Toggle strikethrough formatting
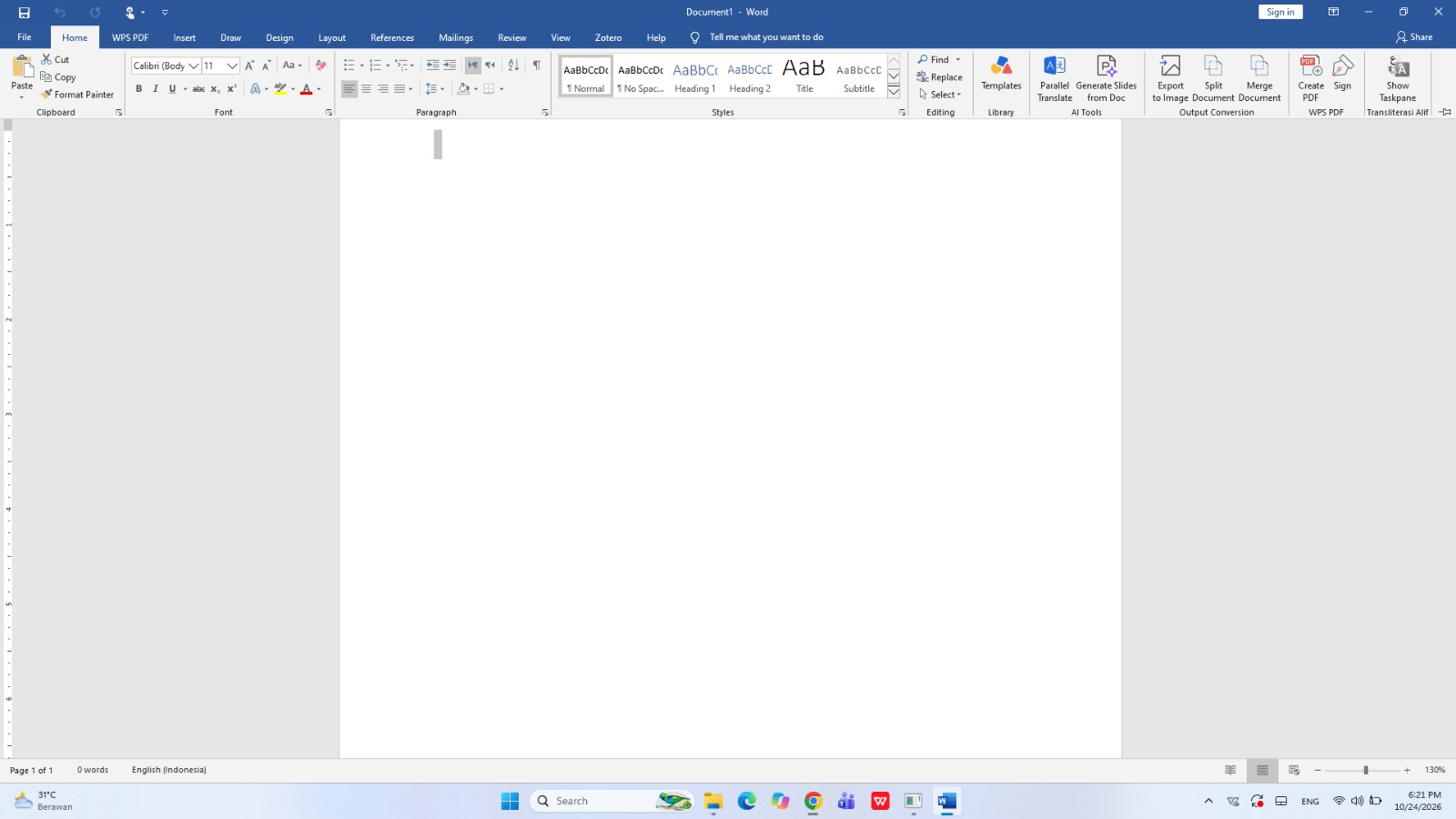The image size is (1456, 819). point(198,89)
